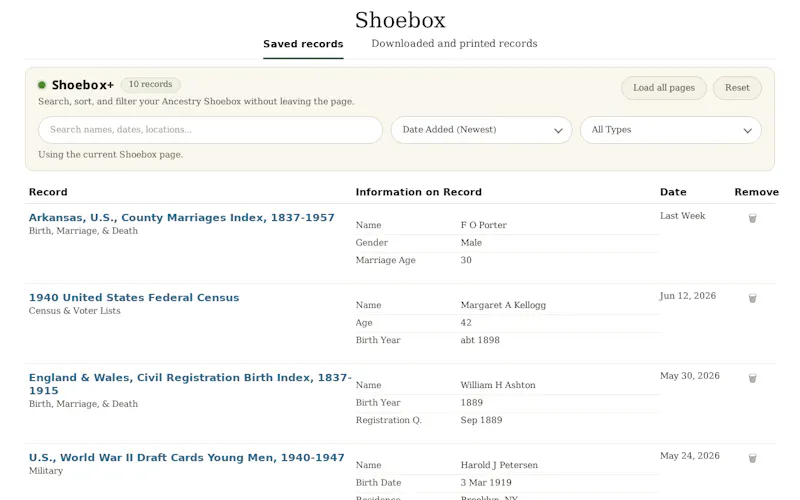The width and height of the screenshot is (800, 500).
Task: Click the May 30, 2026 date
Action: point(690,376)
